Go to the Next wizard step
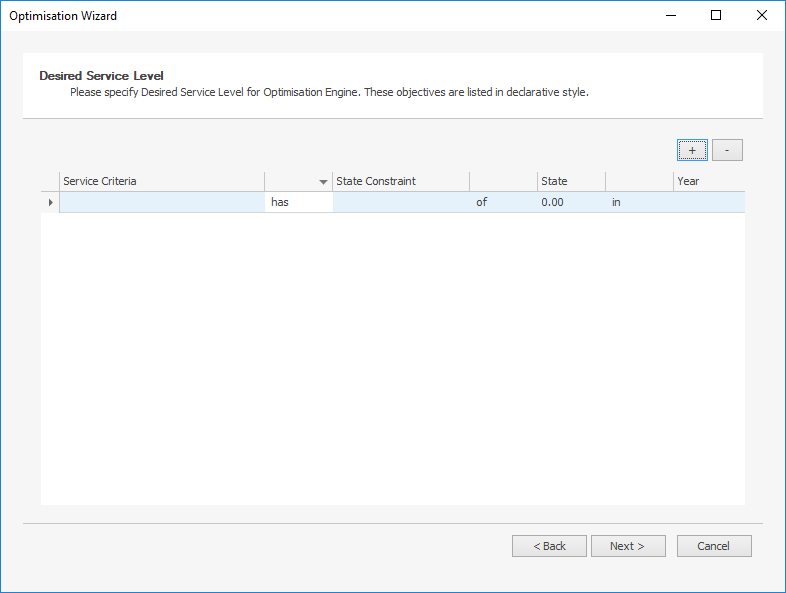 tap(628, 546)
